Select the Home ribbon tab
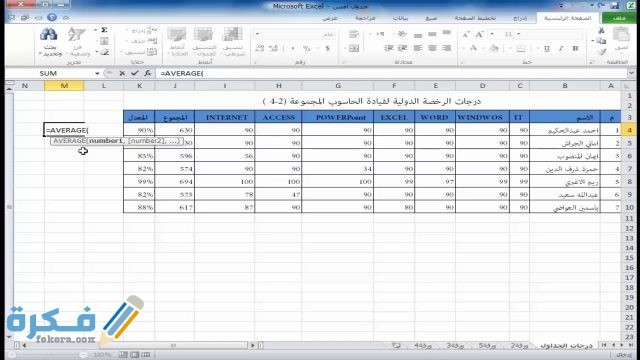The image size is (640, 360). (x=568, y=18)
